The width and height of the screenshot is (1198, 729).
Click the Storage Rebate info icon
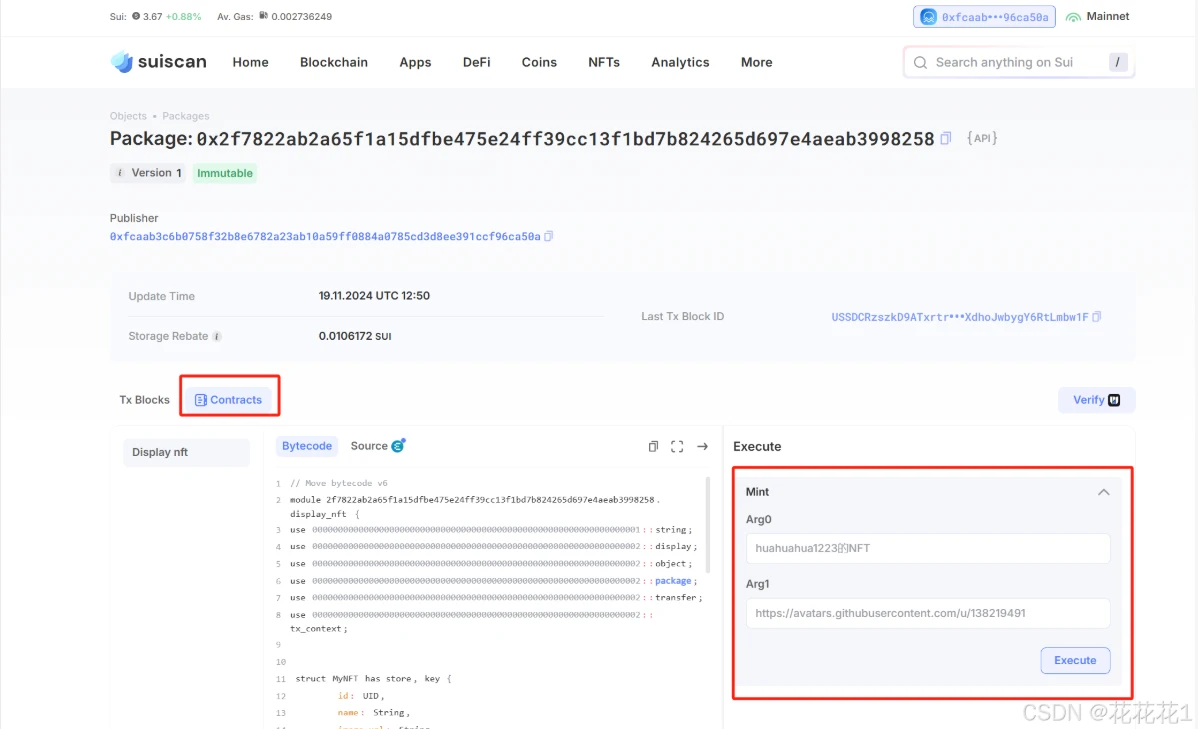(217, 337)
